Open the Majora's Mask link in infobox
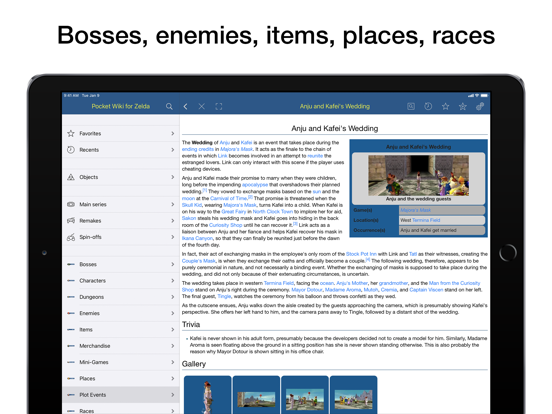The width and height of the screenshot is (552, 414). 415,210
